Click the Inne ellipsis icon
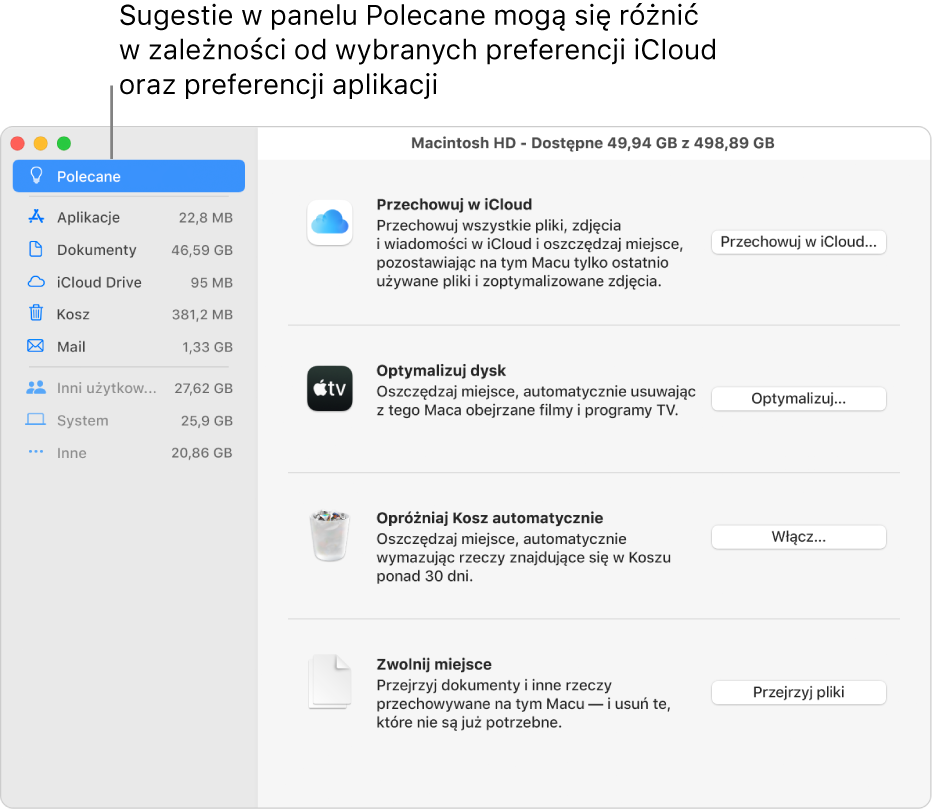This screenshot has height=809, width=934. click(36, 452)
